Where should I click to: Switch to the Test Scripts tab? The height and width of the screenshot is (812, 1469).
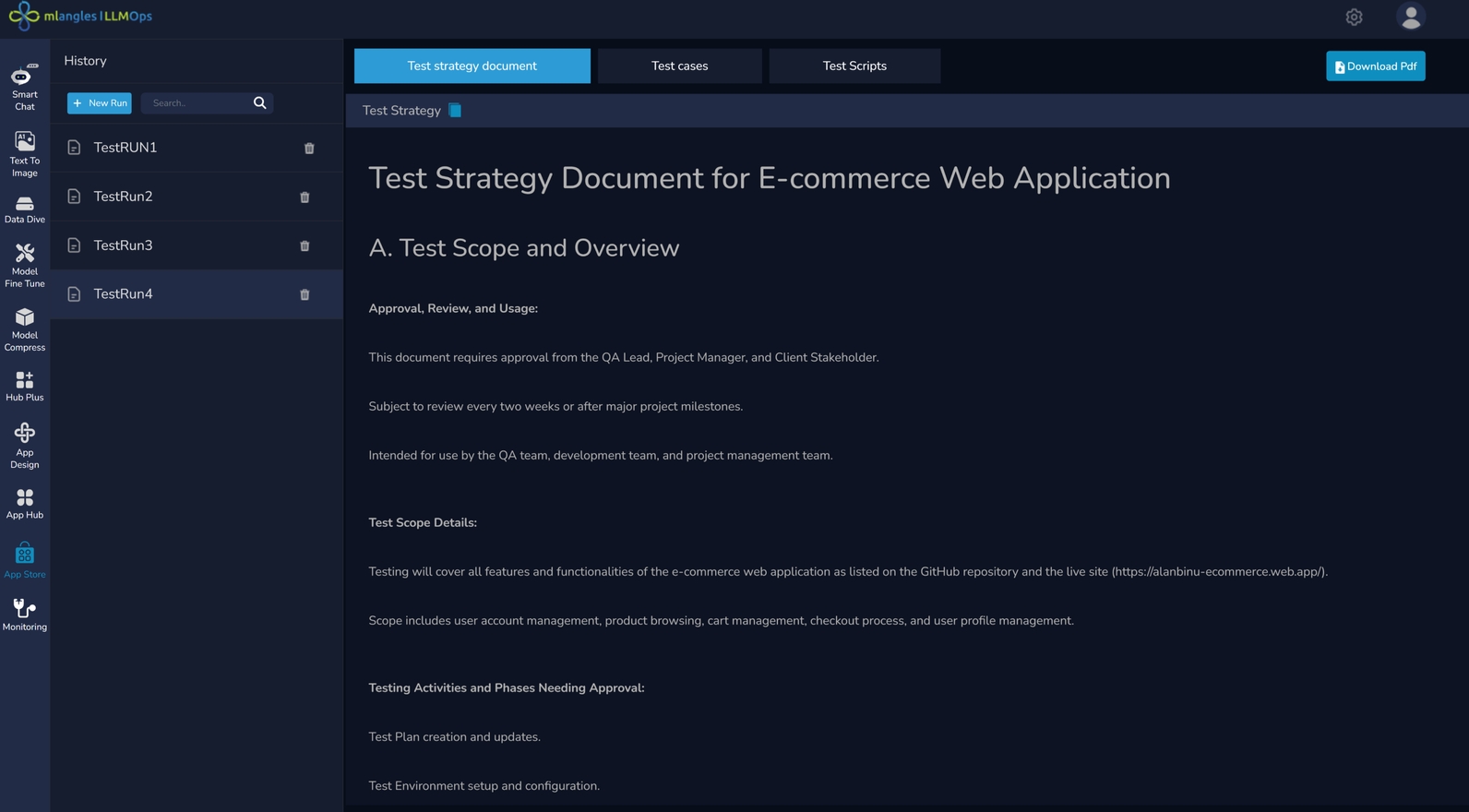854,66
